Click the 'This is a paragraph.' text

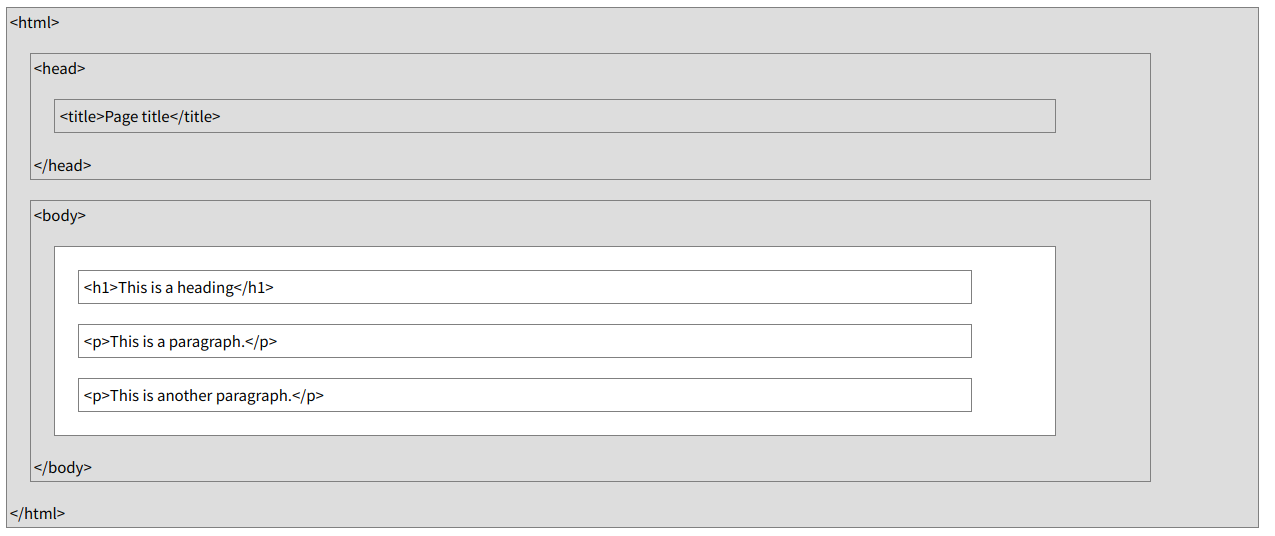(177, 341)
